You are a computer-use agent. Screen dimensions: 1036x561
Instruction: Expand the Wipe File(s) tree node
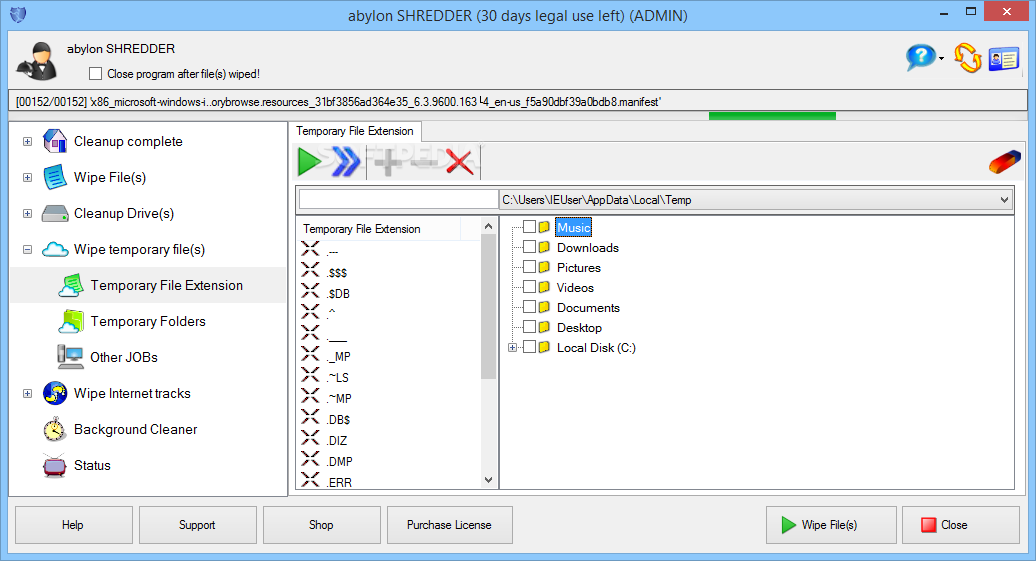click(27, 177)
